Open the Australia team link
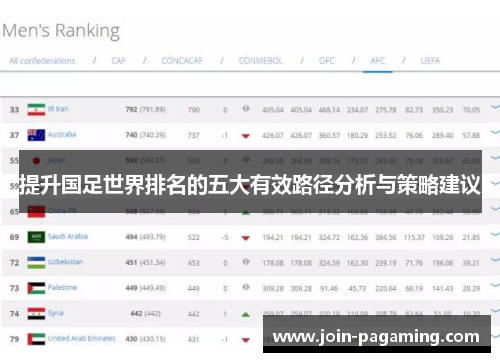Viewport: 500px width, 362px height. [62, 134]
